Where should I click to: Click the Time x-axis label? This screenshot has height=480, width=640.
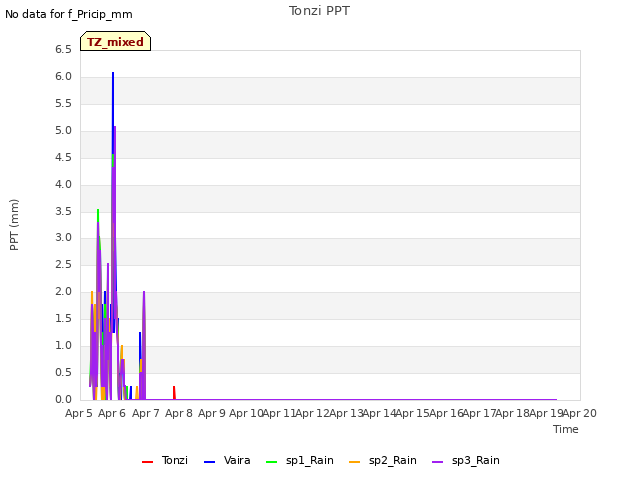point(566,429)
